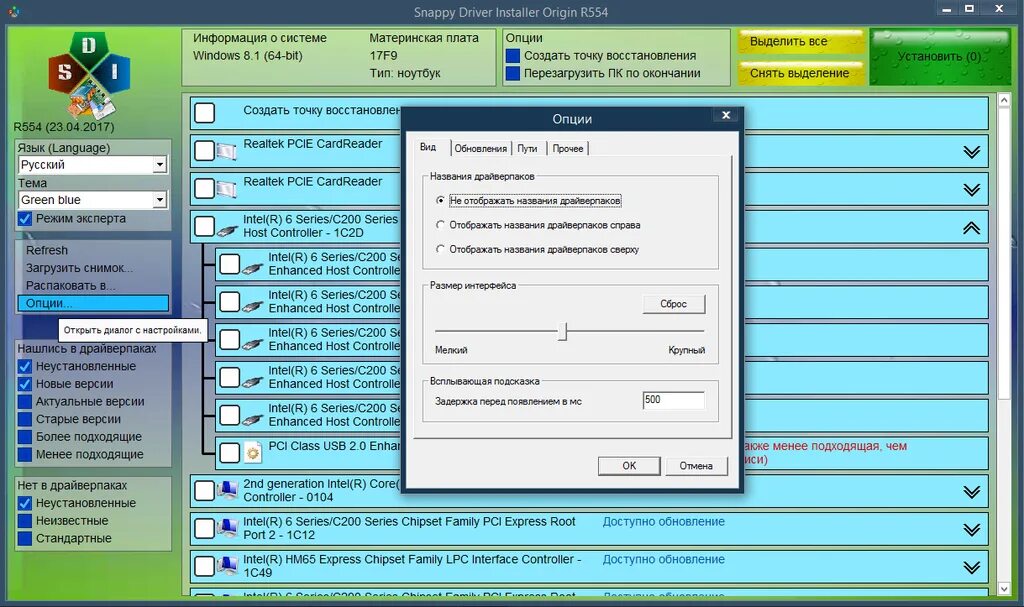Confirm options with the OK button
Screen dimensions: 1024x607
[629, 466]
